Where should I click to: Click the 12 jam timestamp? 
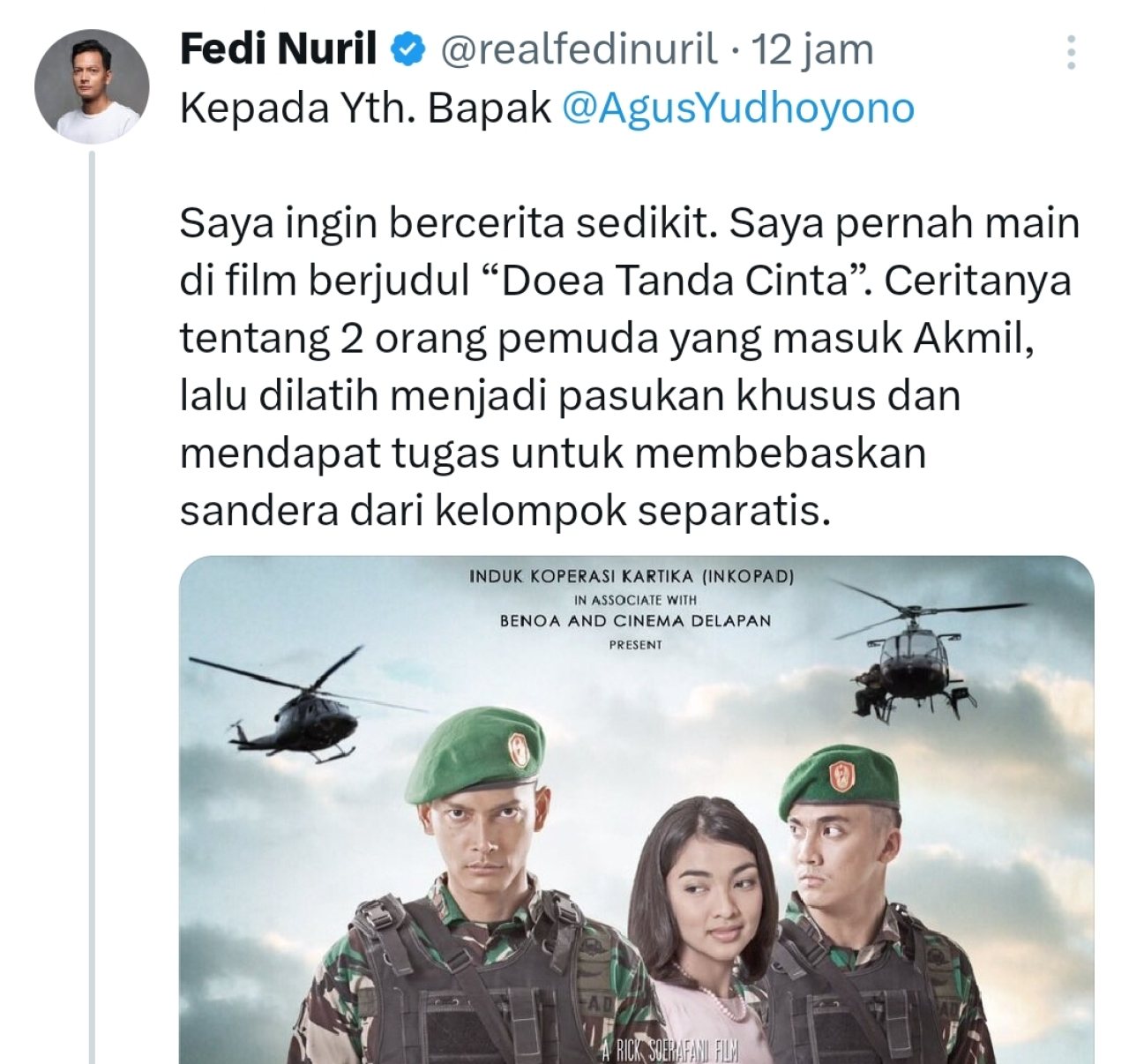coord(811,49)
